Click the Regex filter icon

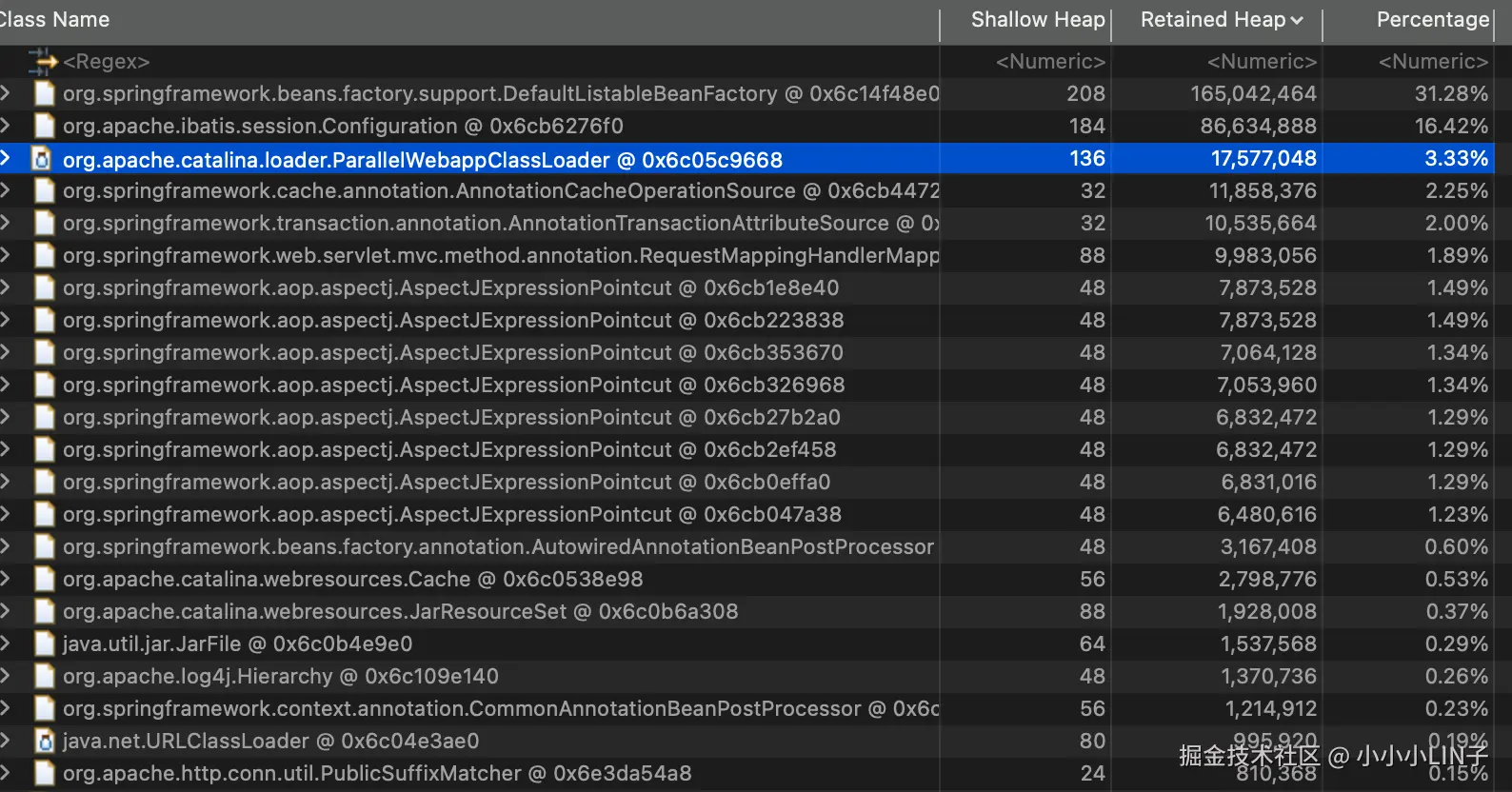click(x=43, y=62)
